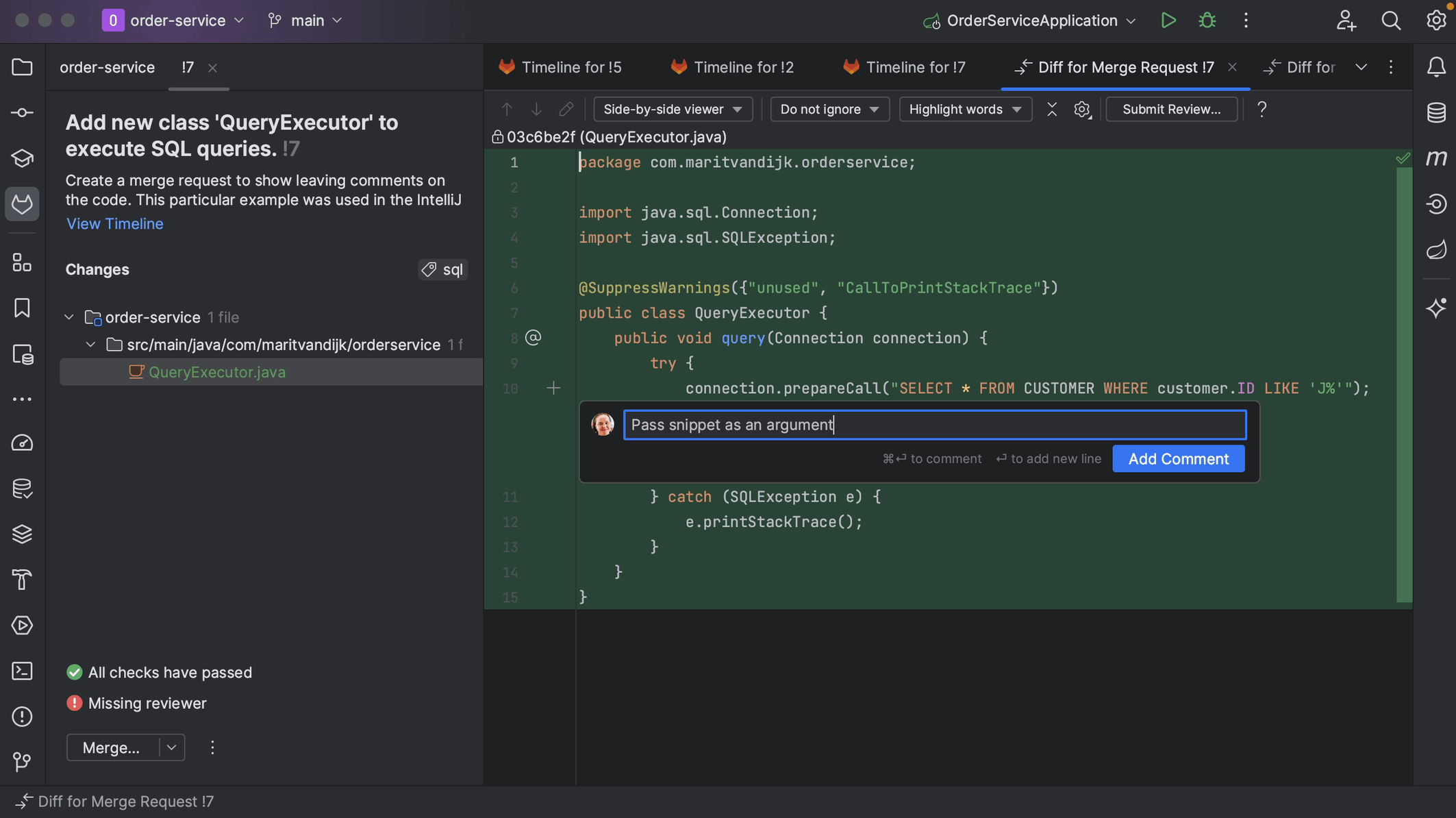Click the navigation up arrow icon
Image resolution: width=1456 pixels, height=818 pixels.
[507, 108]
